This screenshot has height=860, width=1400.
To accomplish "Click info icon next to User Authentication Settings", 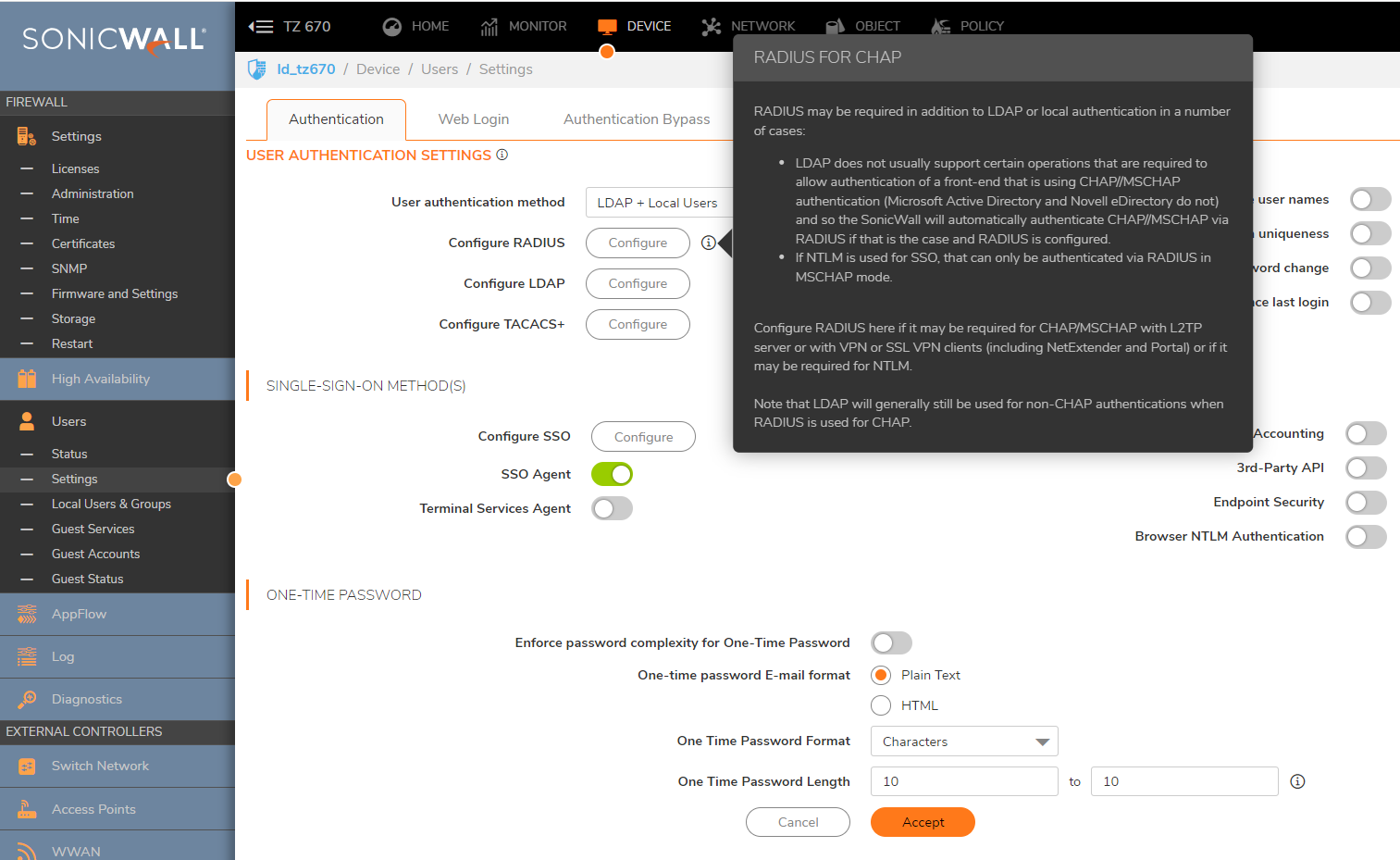I will [x=502, y=155].
